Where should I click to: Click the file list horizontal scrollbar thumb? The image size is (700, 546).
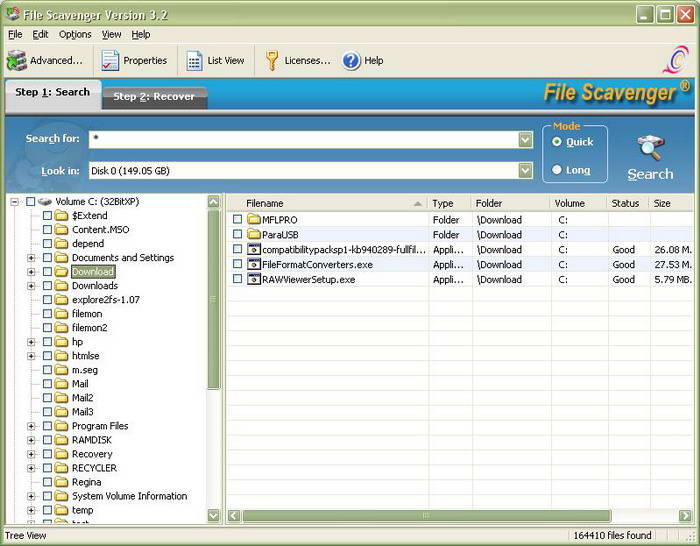coord(426,516)
